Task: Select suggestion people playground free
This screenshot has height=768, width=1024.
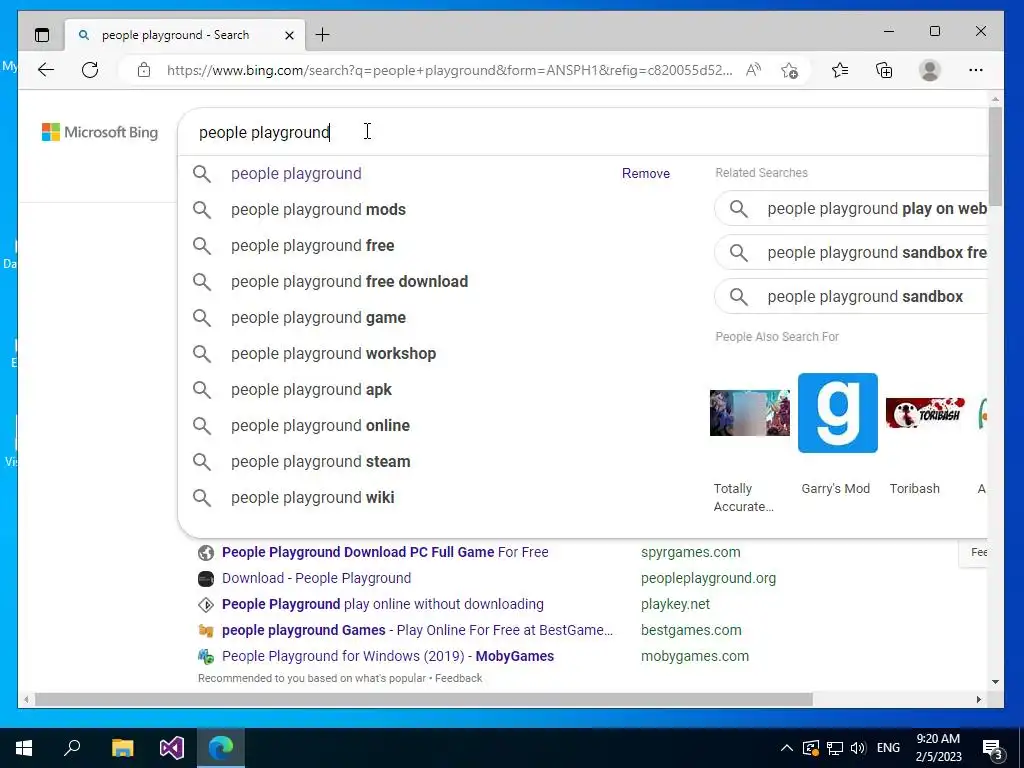Action: (312, 246)
